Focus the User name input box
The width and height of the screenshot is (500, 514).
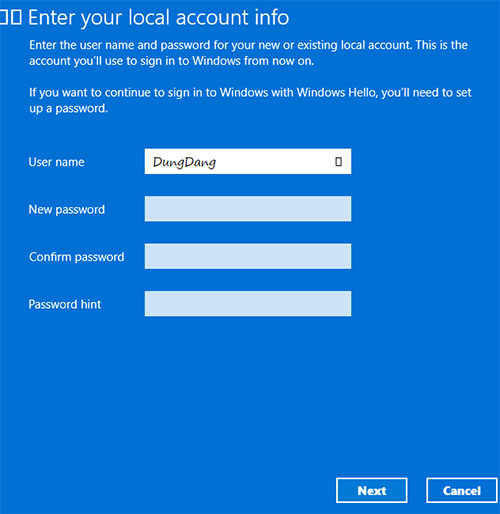248,161
